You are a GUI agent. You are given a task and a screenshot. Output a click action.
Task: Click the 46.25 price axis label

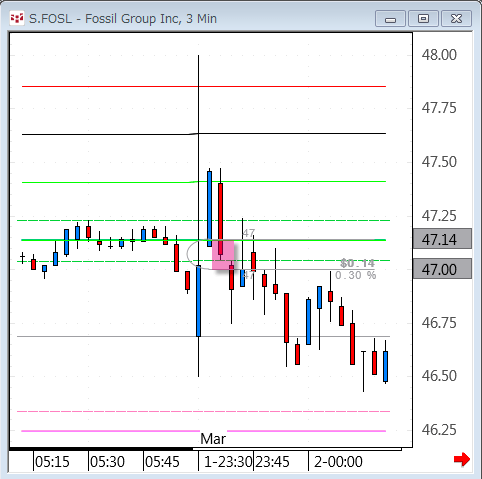(x=439, y=430)
